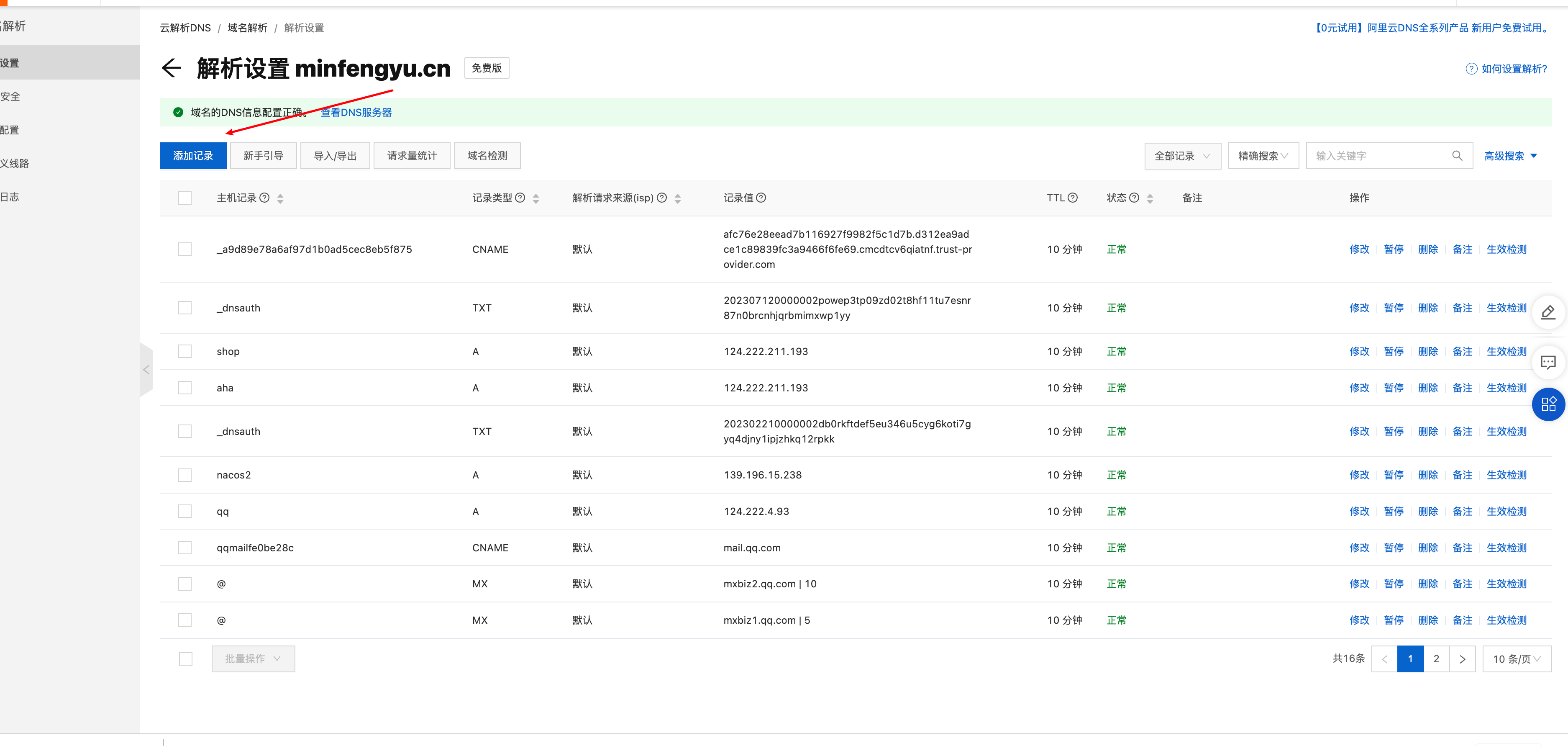Go to 域名解析 breadcrumb entry

pos(247,27)
